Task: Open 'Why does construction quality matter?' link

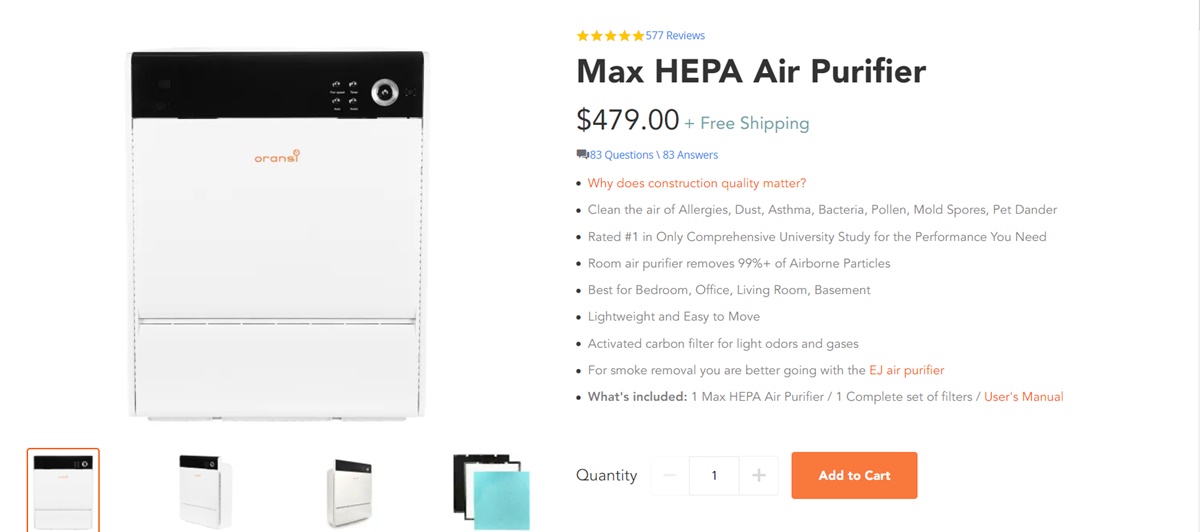Action: (x=696, y=183)
